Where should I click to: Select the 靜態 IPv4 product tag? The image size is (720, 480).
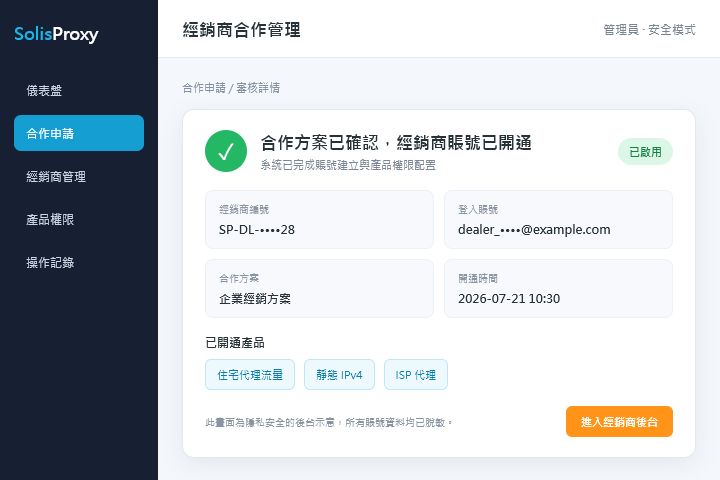pyautogui.click(x=339, y=375)
